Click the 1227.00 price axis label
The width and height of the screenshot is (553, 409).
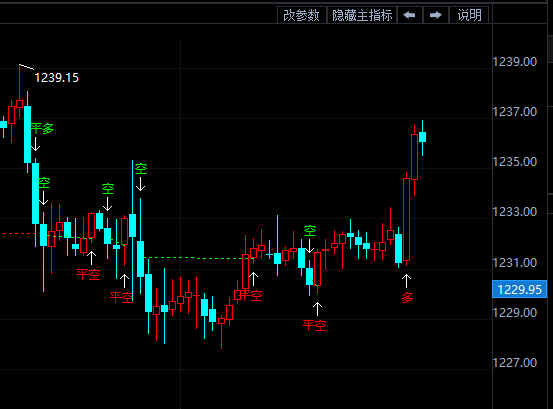tap(514, 362)
